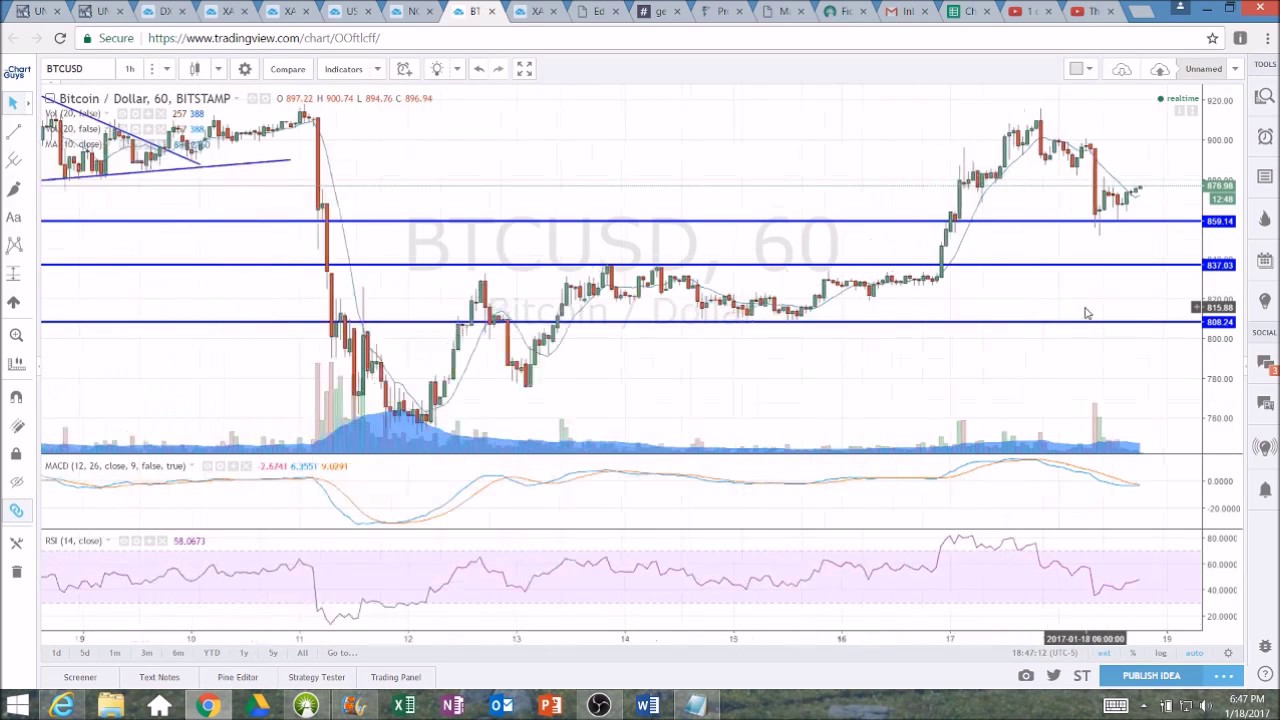Select the cursor arrow tool
Image resolution: width=1280 pixels, height=720 pixels.
coord(14,103)
